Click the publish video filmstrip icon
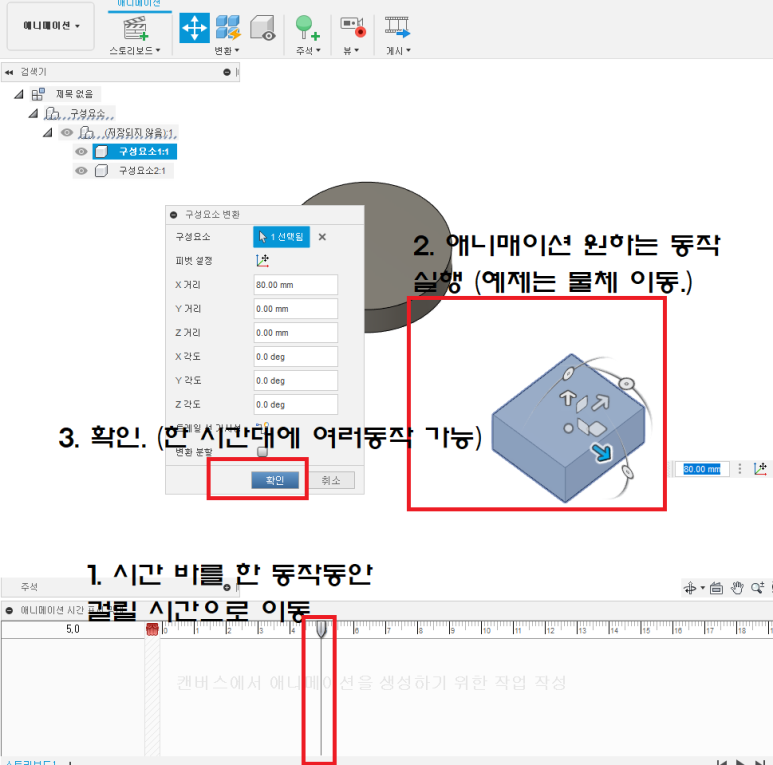This screenshot has width=773, height=765. 397,28
